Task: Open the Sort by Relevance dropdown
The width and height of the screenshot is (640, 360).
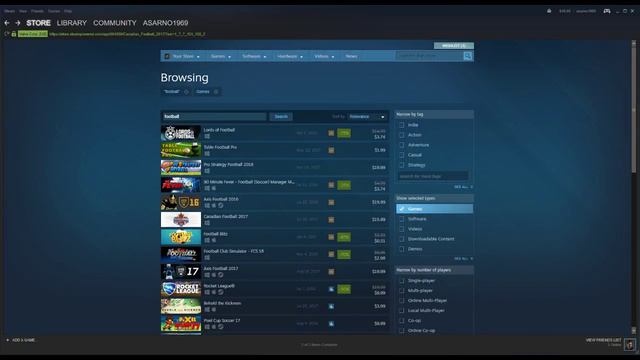Action: coord(367,117)
